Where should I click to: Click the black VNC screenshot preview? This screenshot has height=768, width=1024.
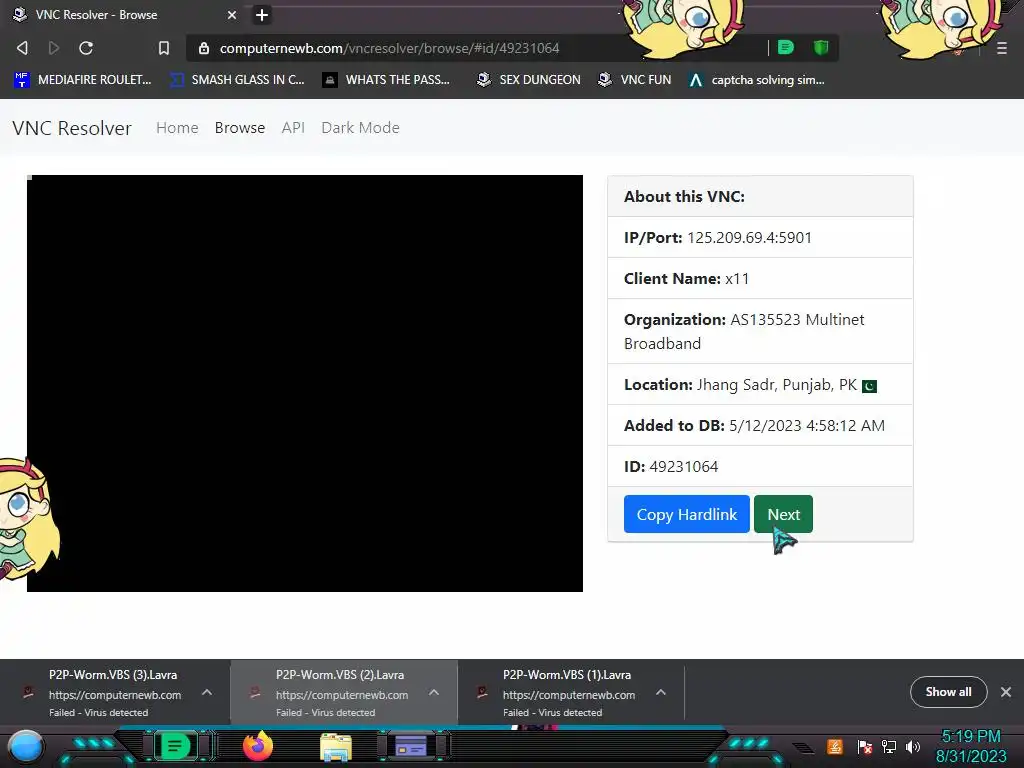click(x=305, y=383)
